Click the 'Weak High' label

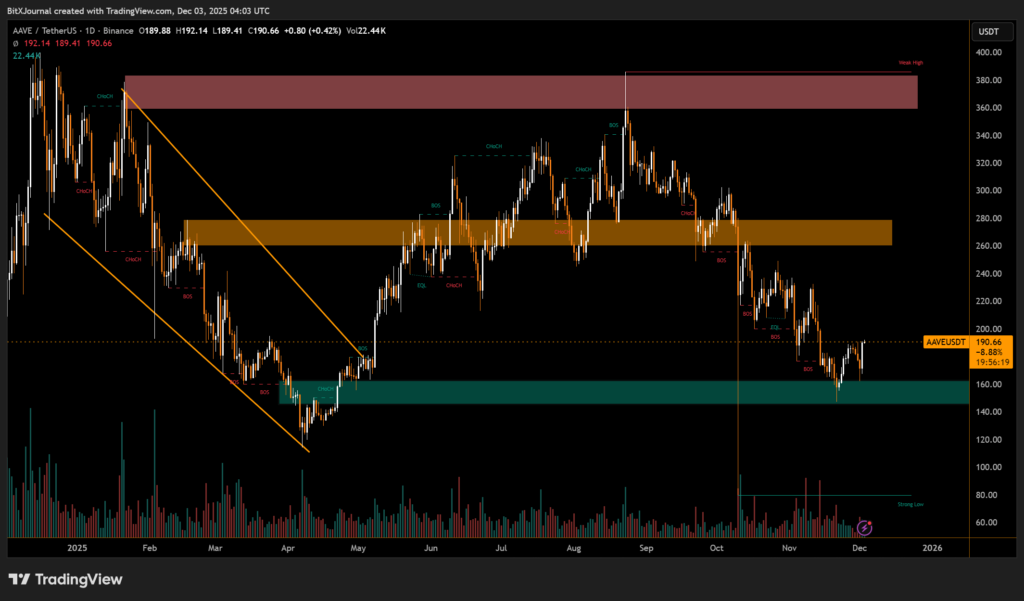pos(909,62)
